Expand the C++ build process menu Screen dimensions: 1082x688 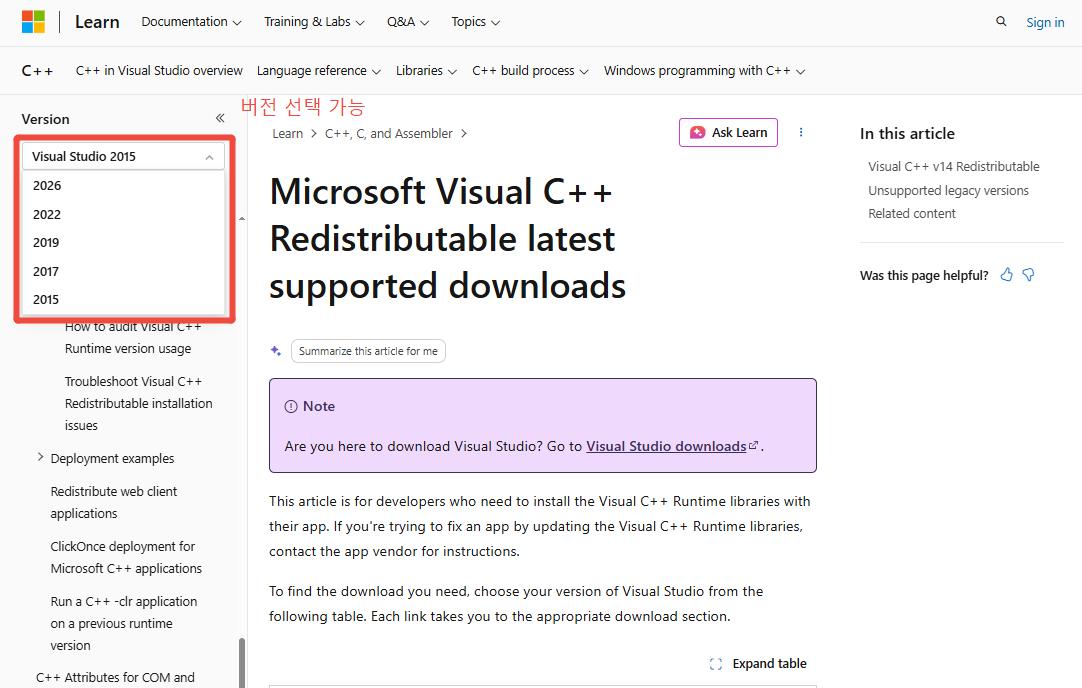pyautogui.click(x=530, y=70)
